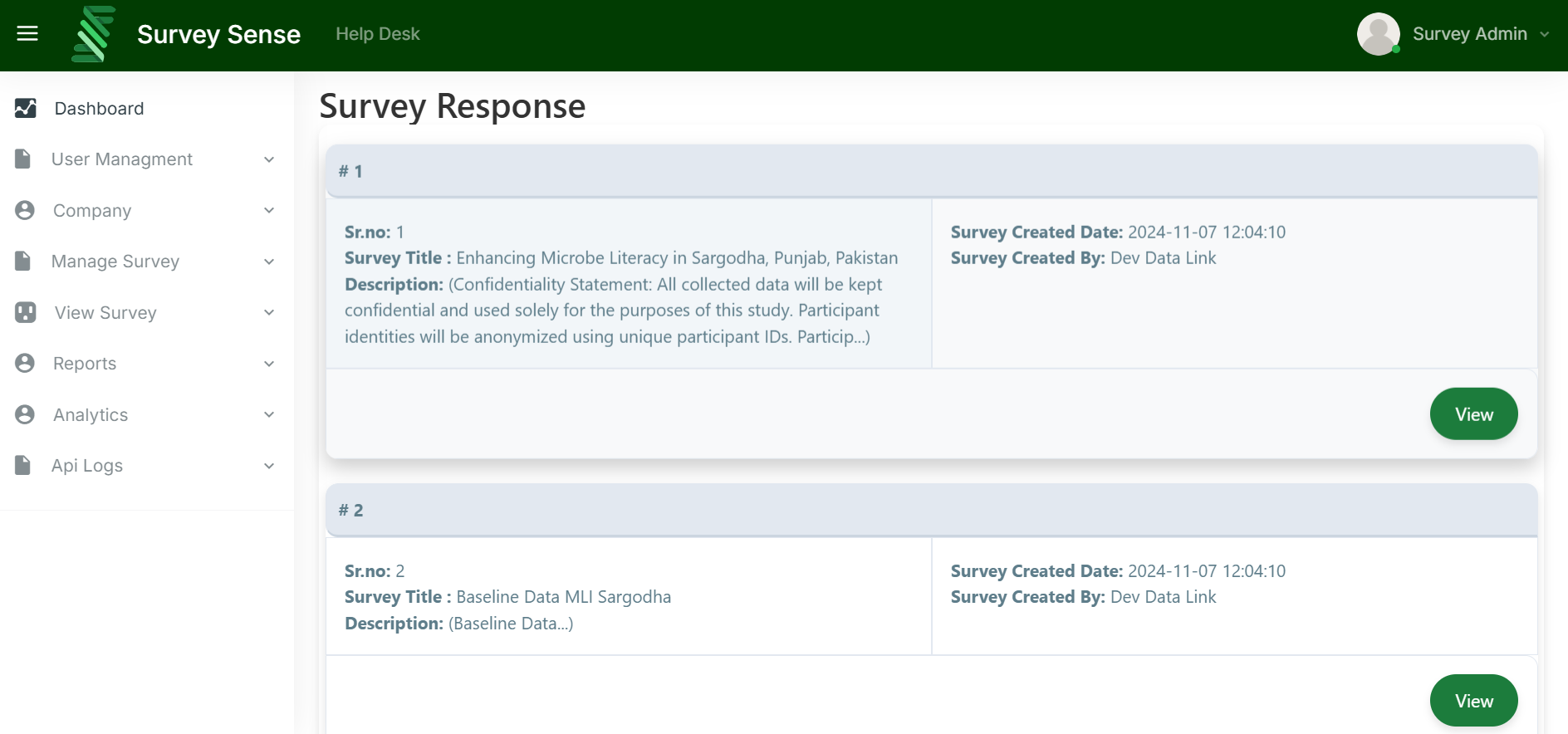Click the Dashboard chart icon
The height and width of the screenshot is (734, 1568).
tap(26, 108)
